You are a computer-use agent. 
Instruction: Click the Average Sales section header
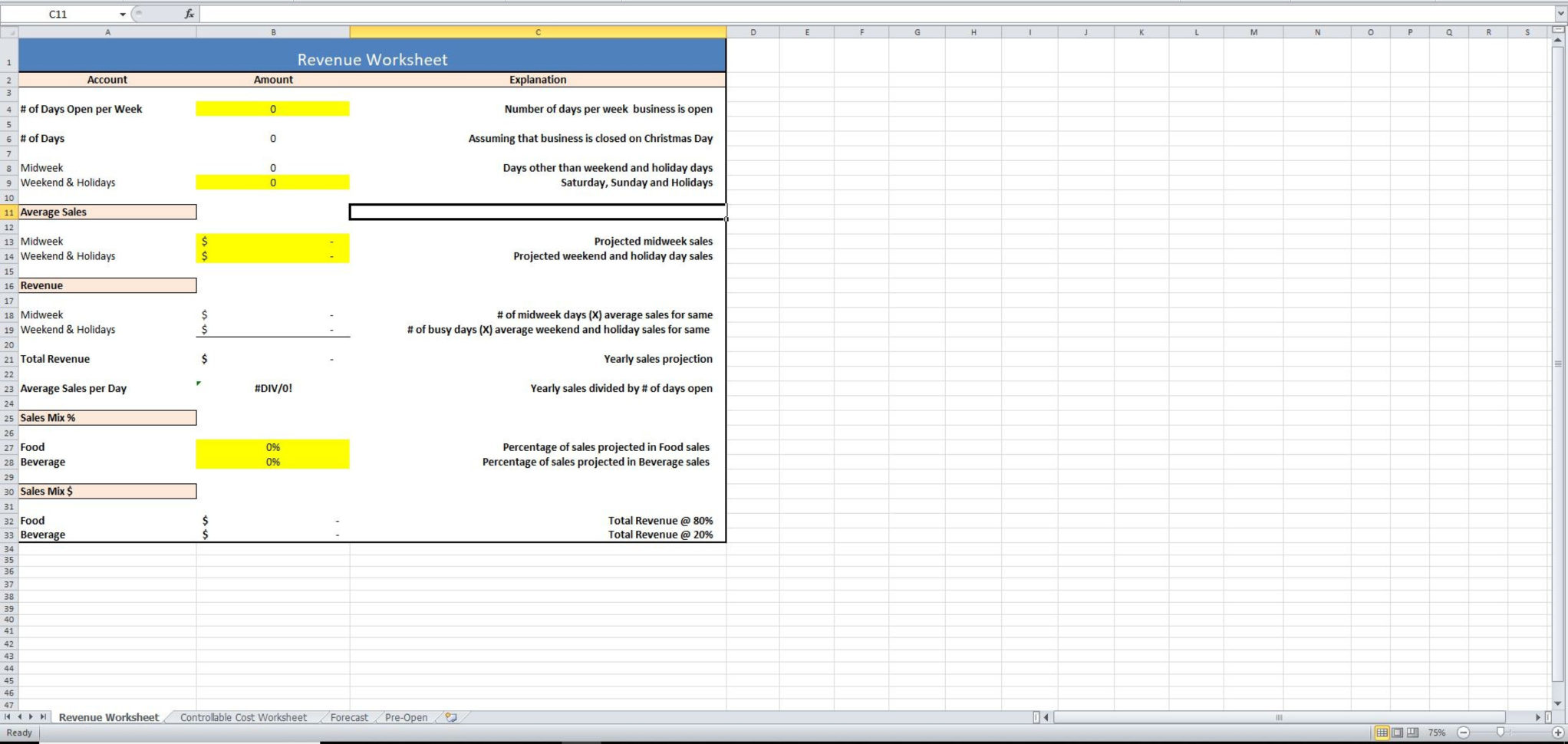(107, 212)
